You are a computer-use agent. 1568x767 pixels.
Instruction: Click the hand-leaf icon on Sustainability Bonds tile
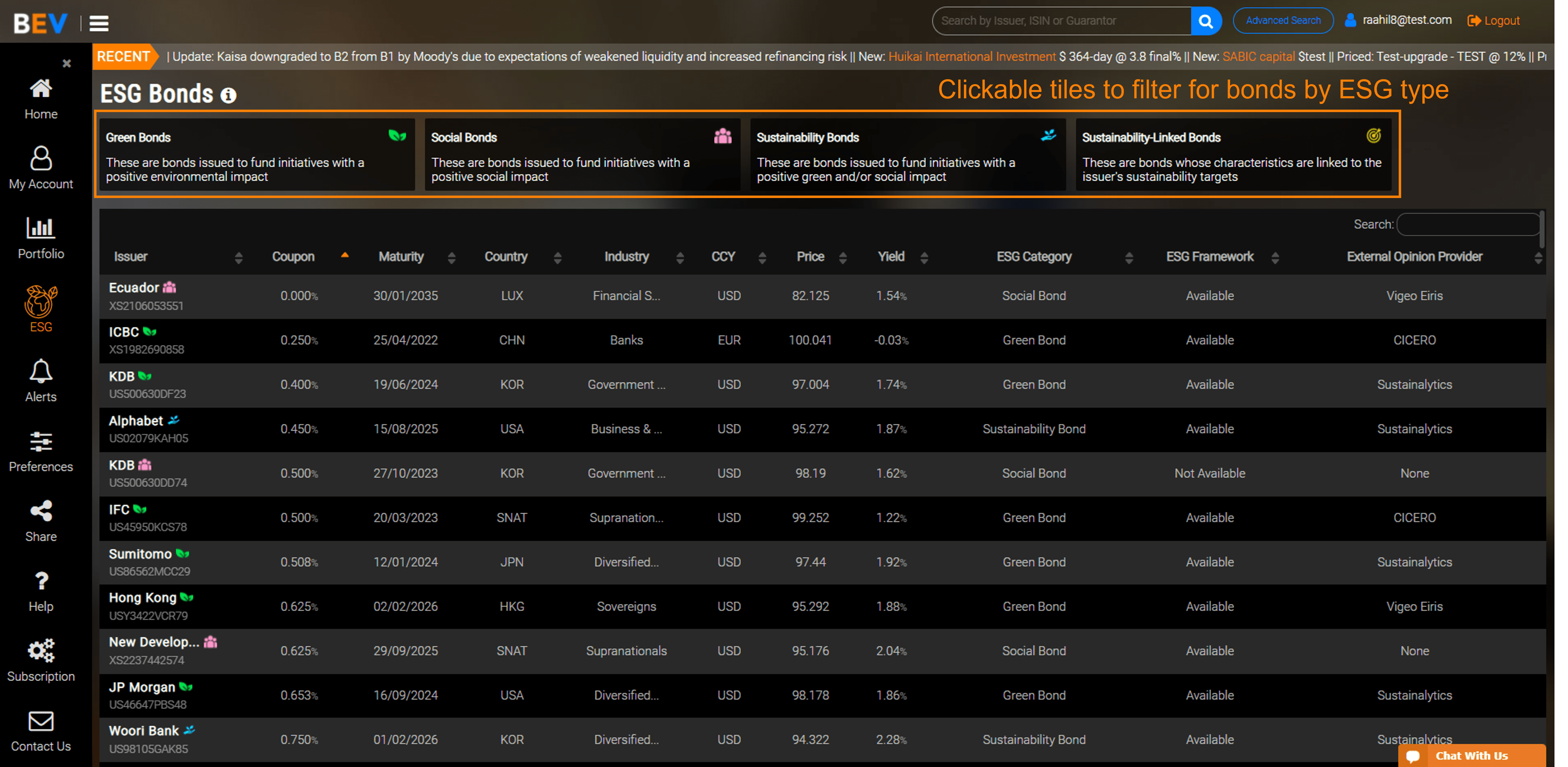pyautogui.click(x=1048, y=135)
